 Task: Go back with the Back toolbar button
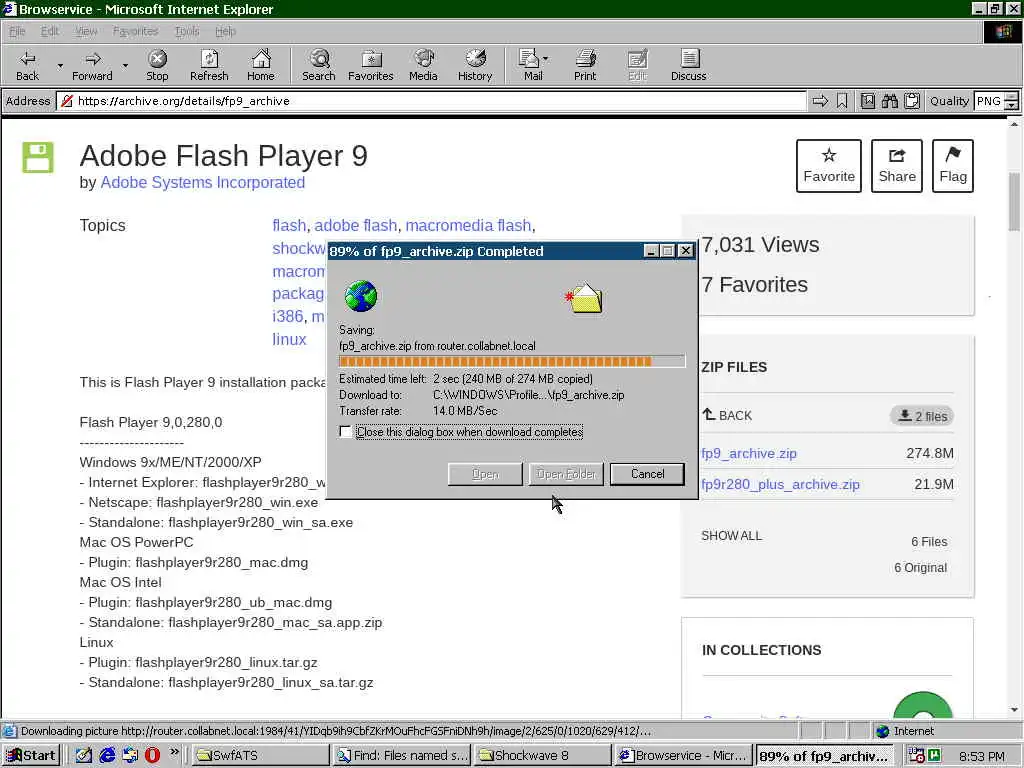click(27, 65)
